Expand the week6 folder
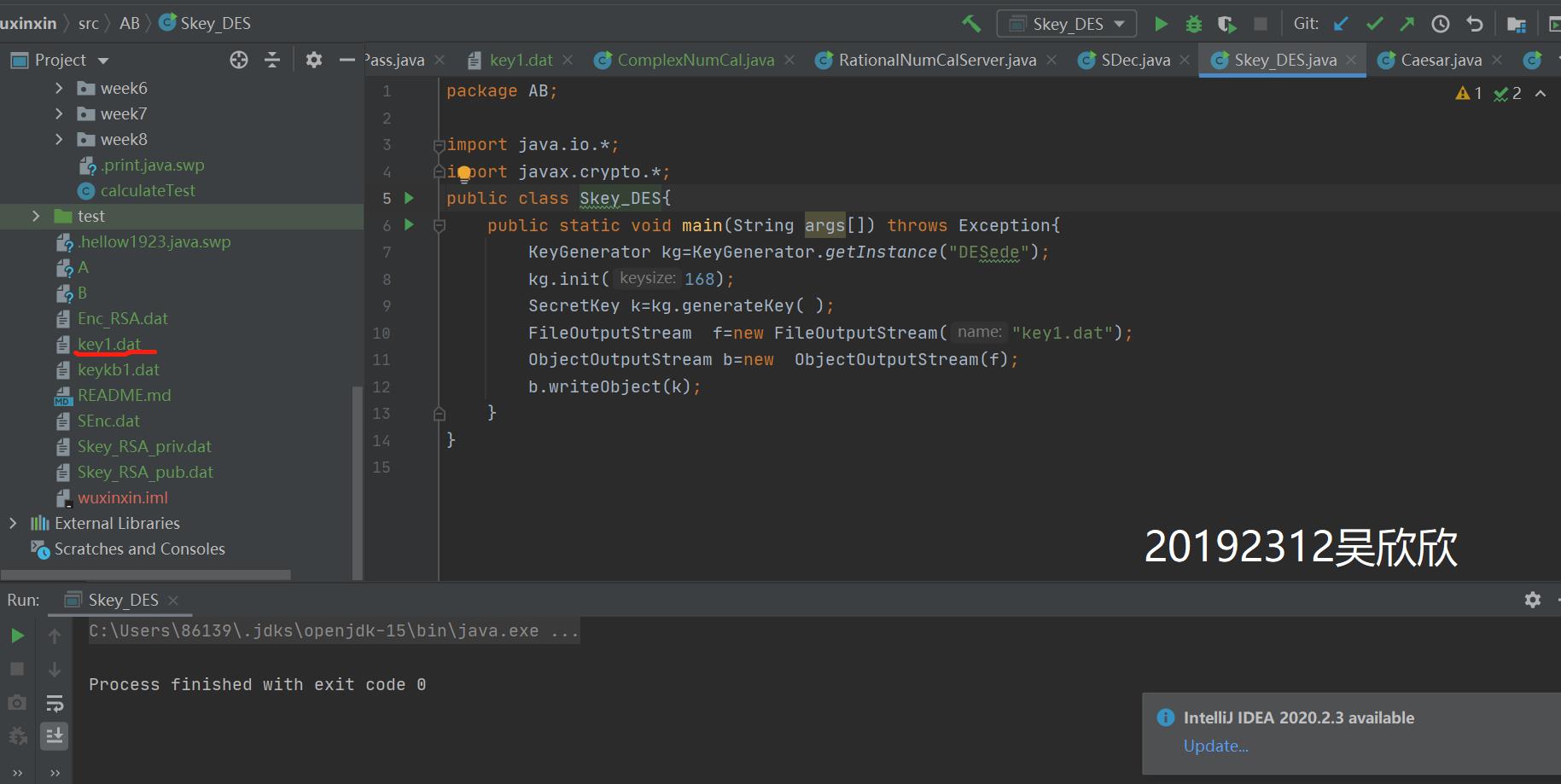 [x=59, y=88]
